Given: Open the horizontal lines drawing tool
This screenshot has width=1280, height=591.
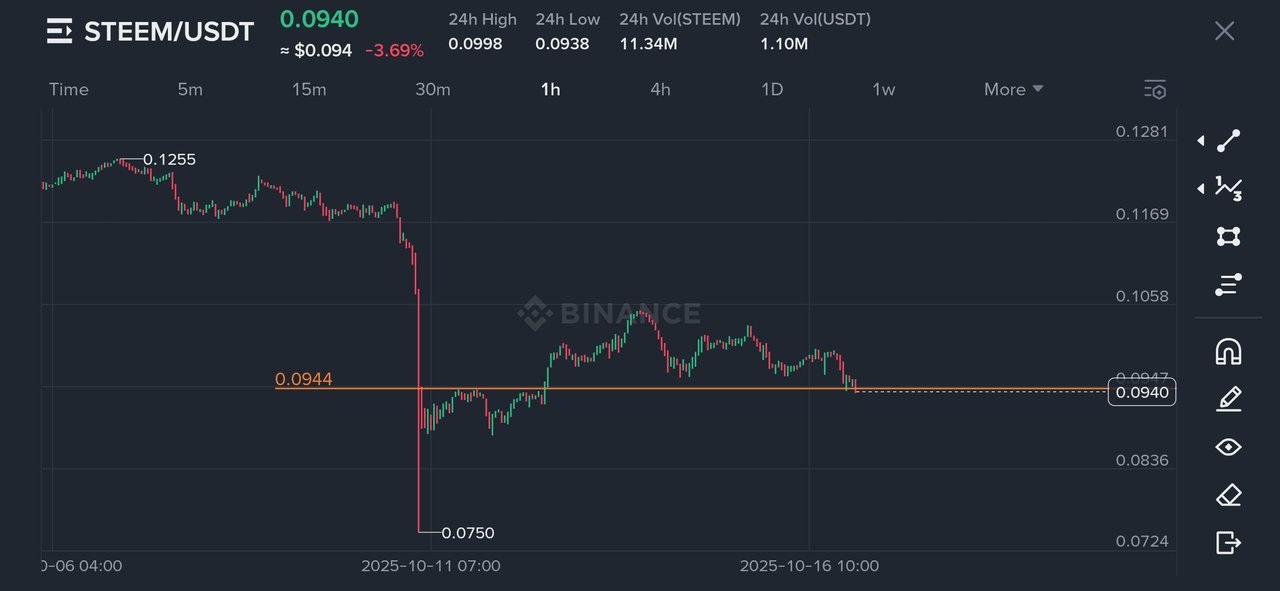Looking at the screenshot, I should tap(1229, 285).
